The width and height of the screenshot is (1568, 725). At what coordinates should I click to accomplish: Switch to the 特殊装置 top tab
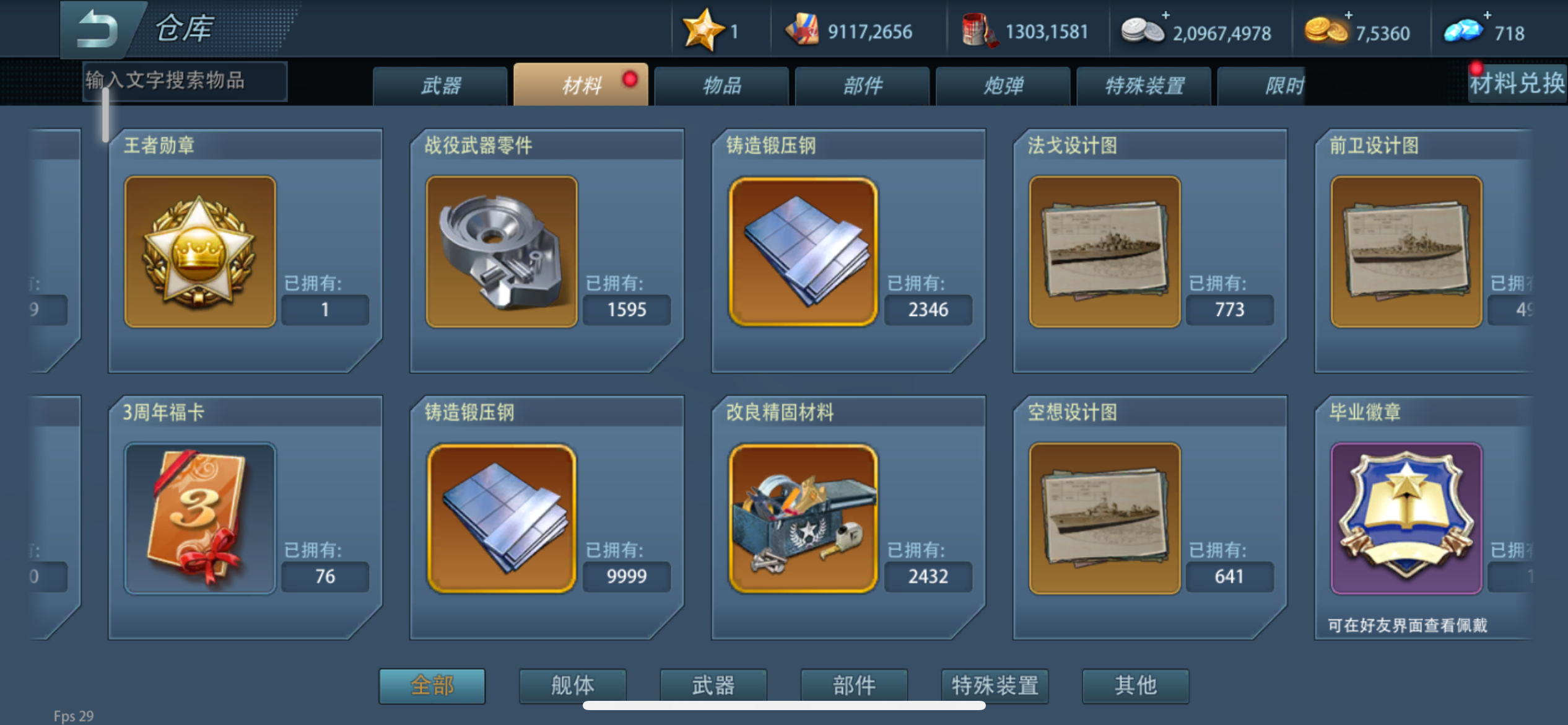coord(1144,86)
